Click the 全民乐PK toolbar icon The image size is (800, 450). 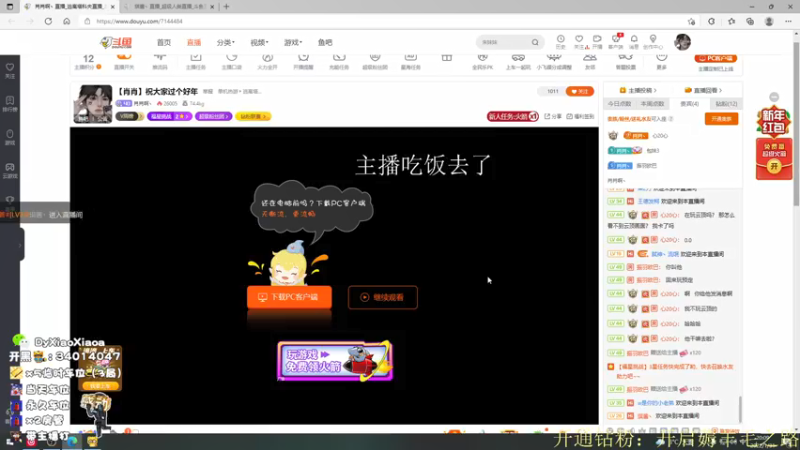coord(482,61)
